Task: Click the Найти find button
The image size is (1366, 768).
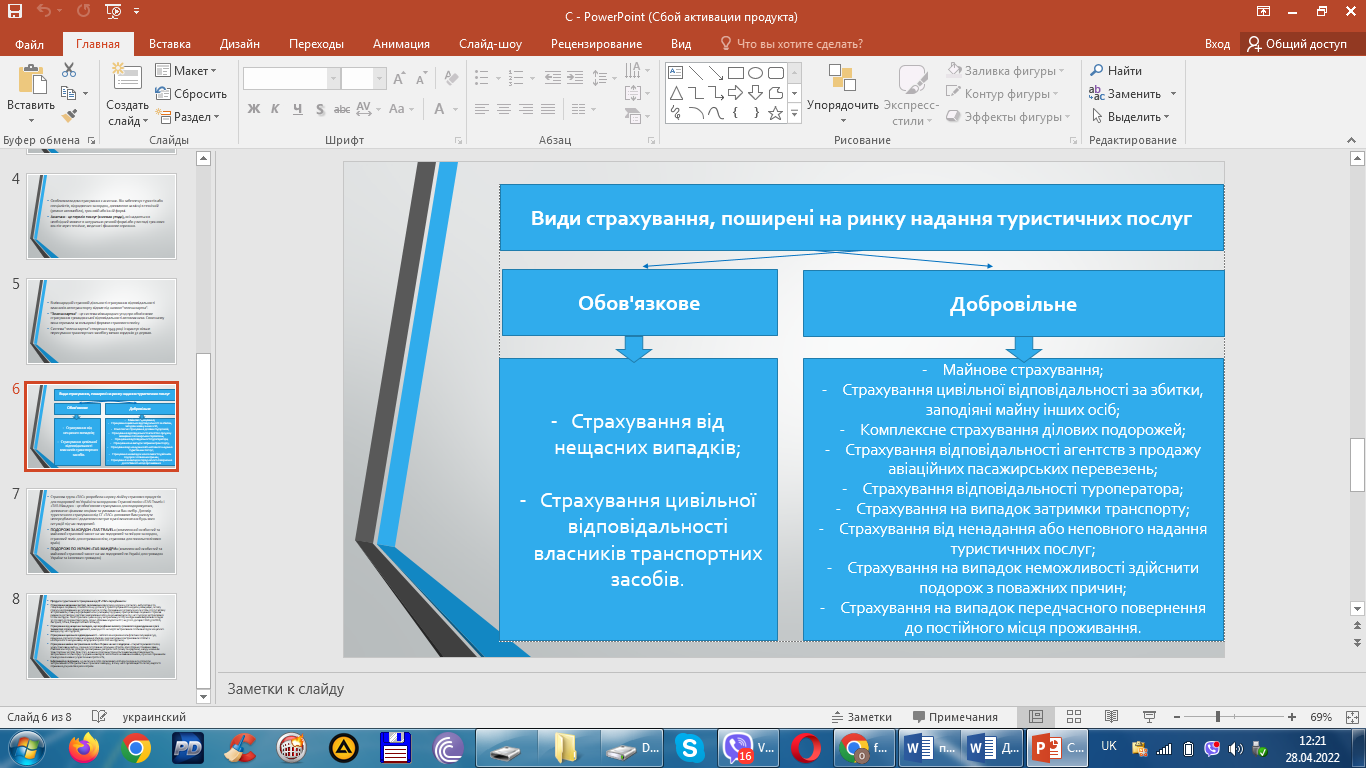Action: tap(1116, 70)
